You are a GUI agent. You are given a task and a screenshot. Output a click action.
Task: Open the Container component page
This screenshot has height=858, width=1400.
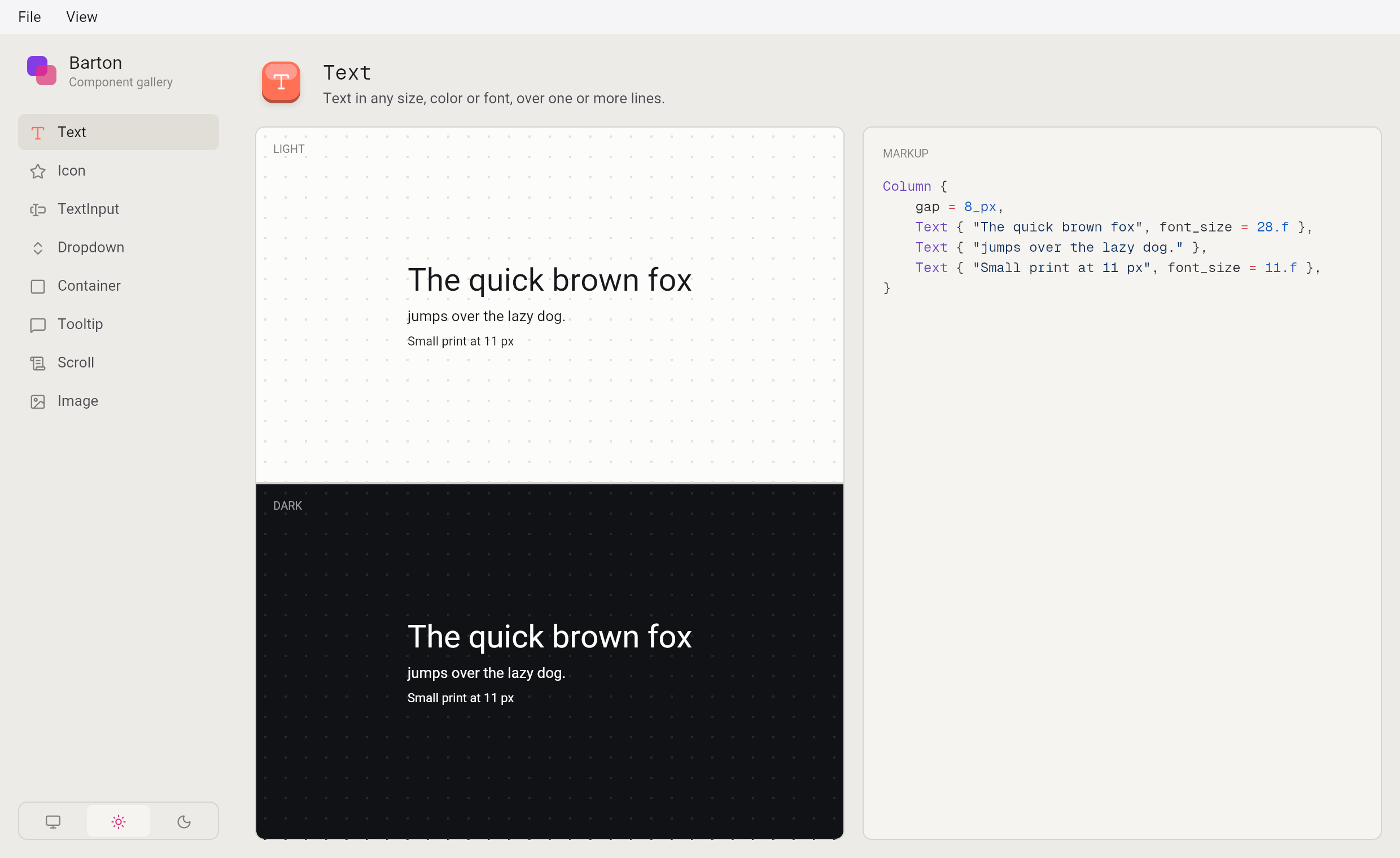coord(118,286)
